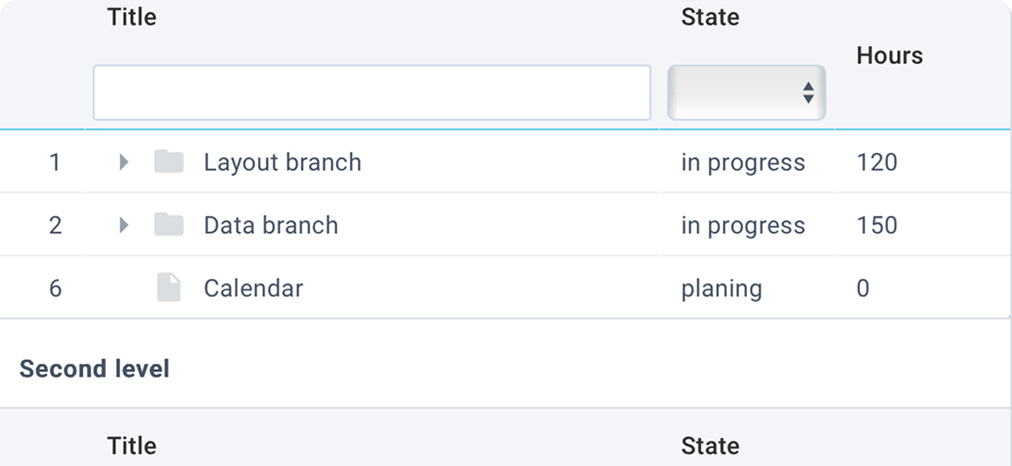Open the State filter dropdown
This screenshot has height=466, width=1012.
pos(746,93)
